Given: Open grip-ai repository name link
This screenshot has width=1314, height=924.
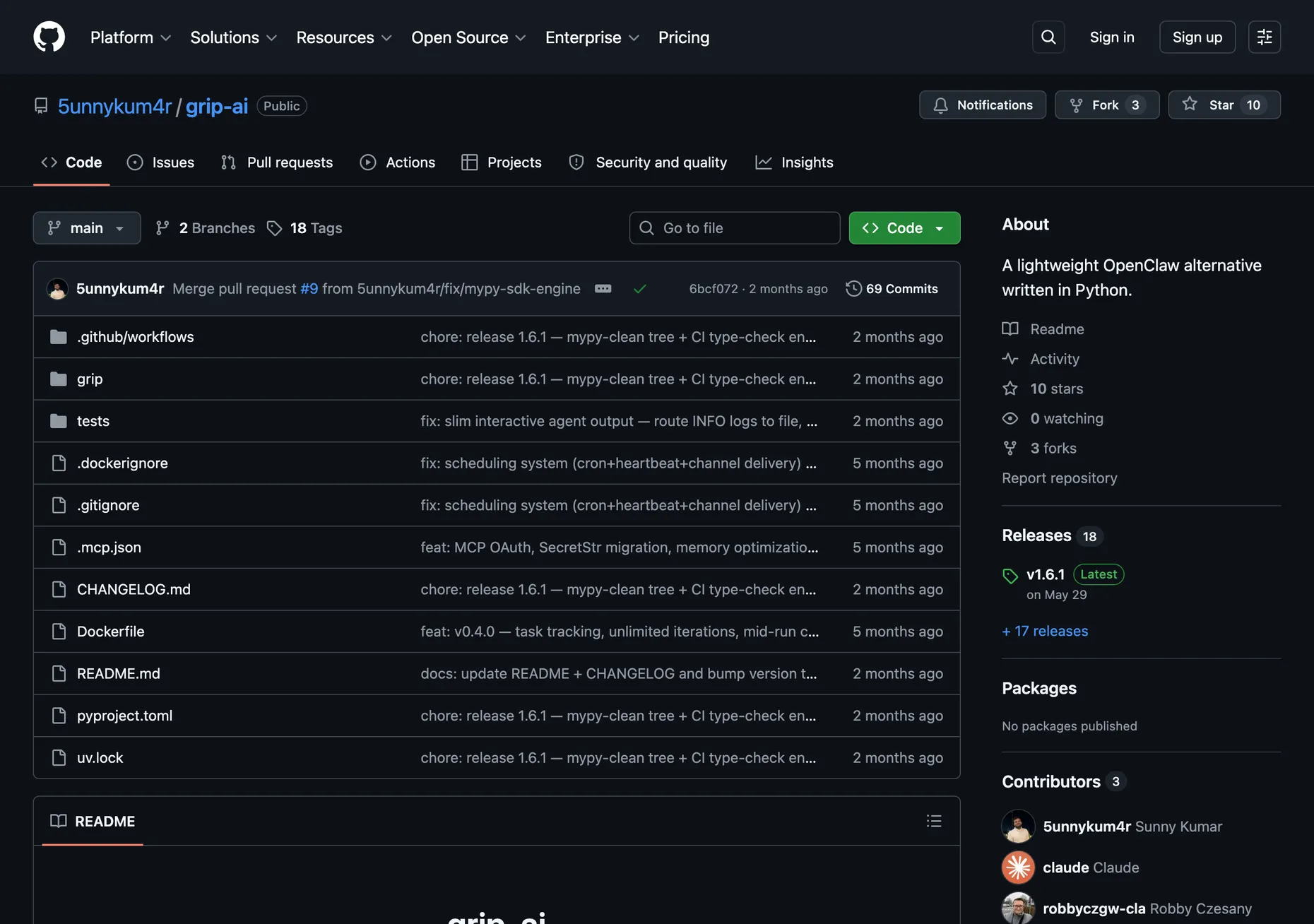Looking at the screenshot, I should pos(217,106).
